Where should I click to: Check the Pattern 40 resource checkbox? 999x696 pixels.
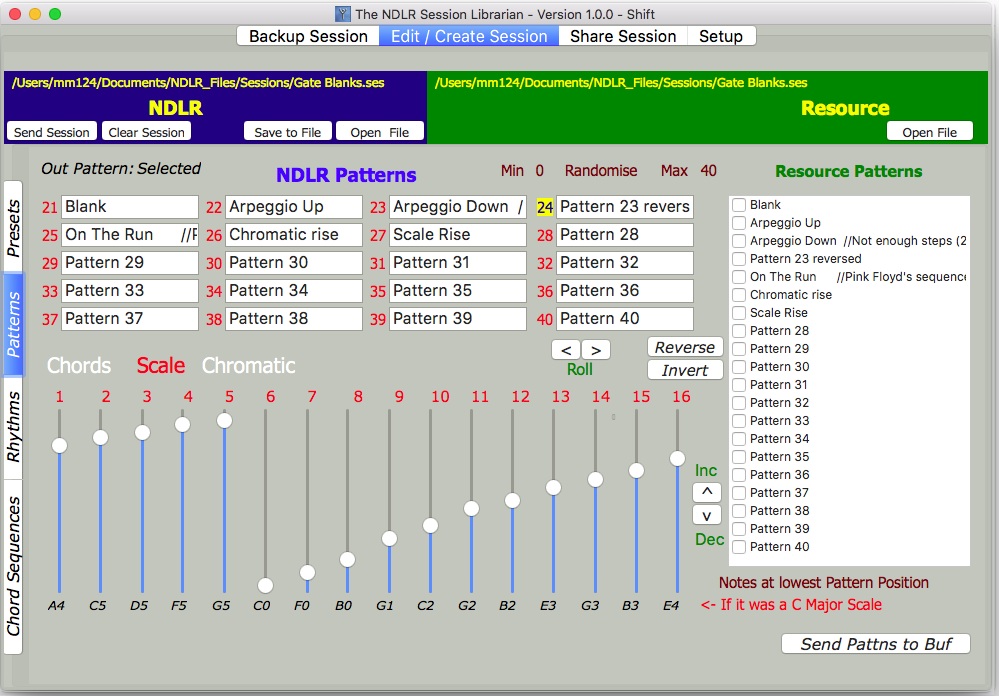(739, 547)
